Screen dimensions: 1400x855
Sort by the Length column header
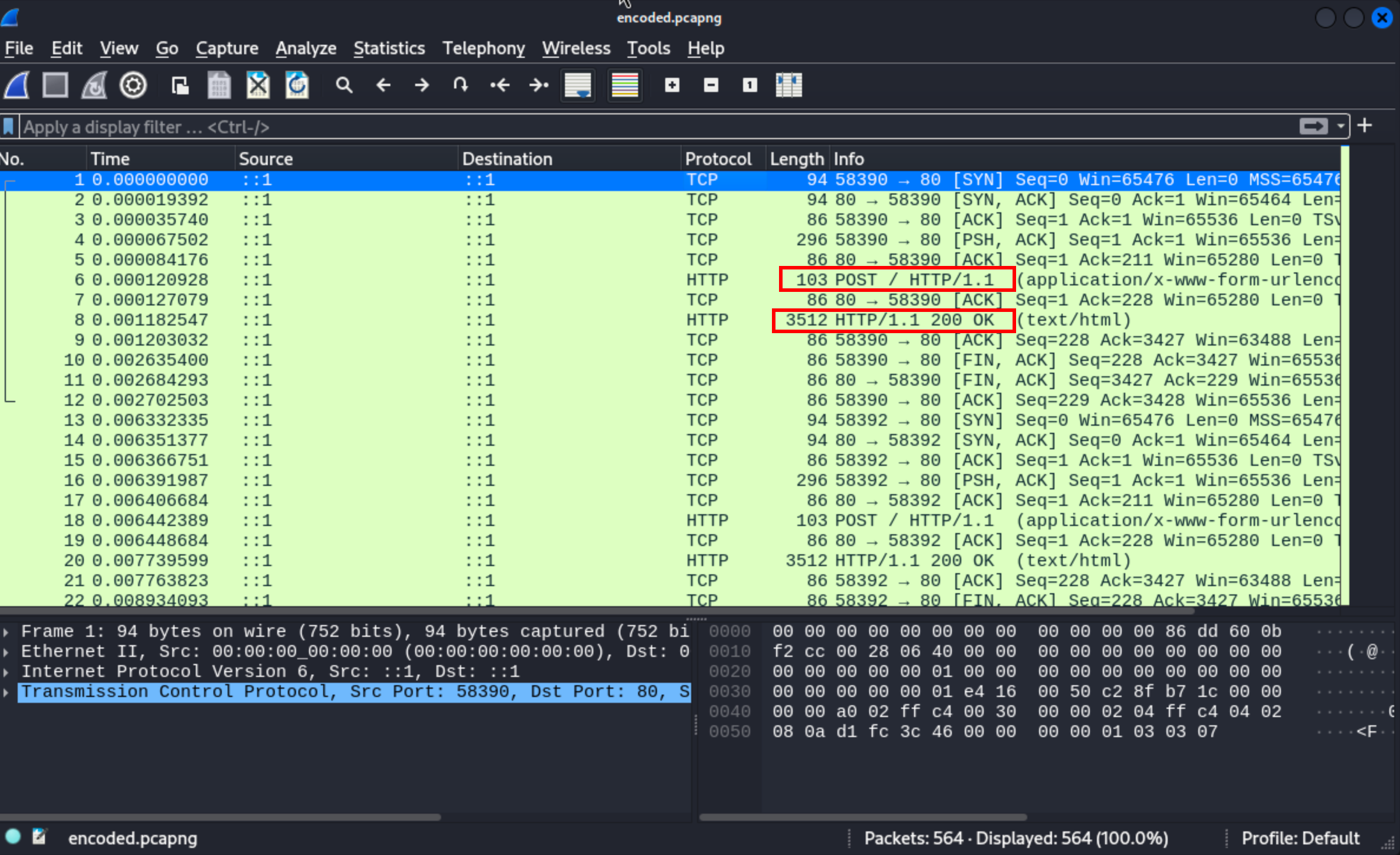pyautogui.click(x=797, y=159)
